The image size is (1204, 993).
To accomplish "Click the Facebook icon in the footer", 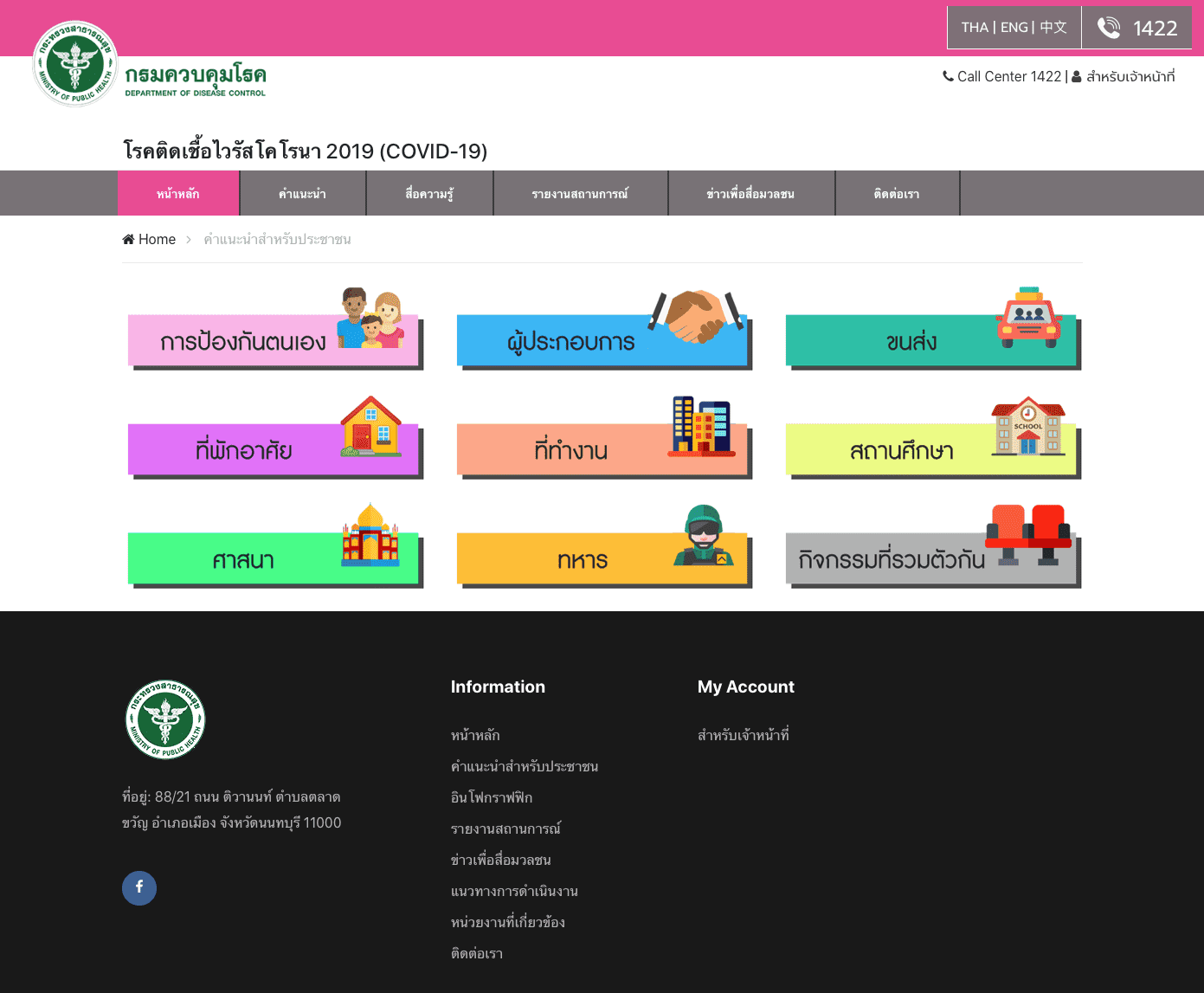I will (x=138, y=887).
